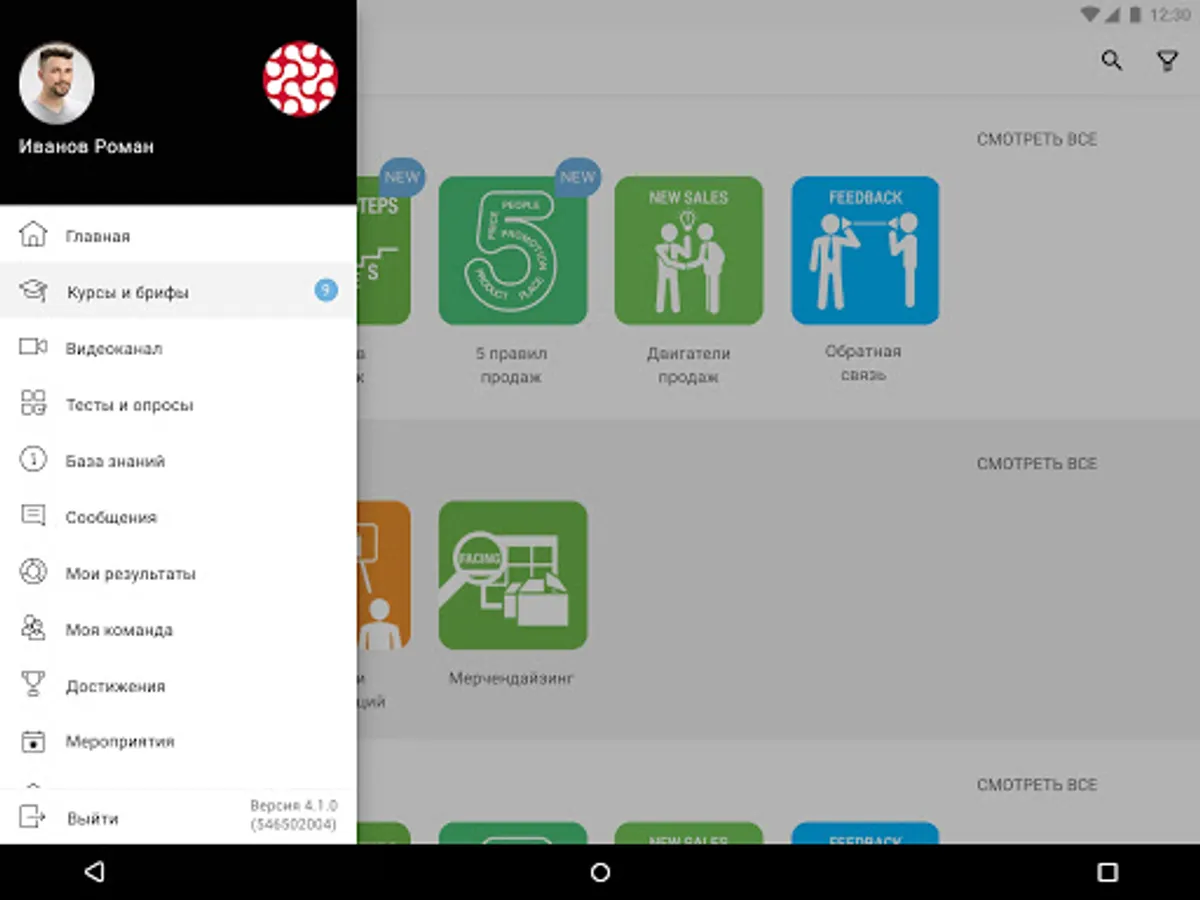Click the Видеоканал camera icon
The width and height of the screenshot is (1200, 900).
click(x=33, y=347)
